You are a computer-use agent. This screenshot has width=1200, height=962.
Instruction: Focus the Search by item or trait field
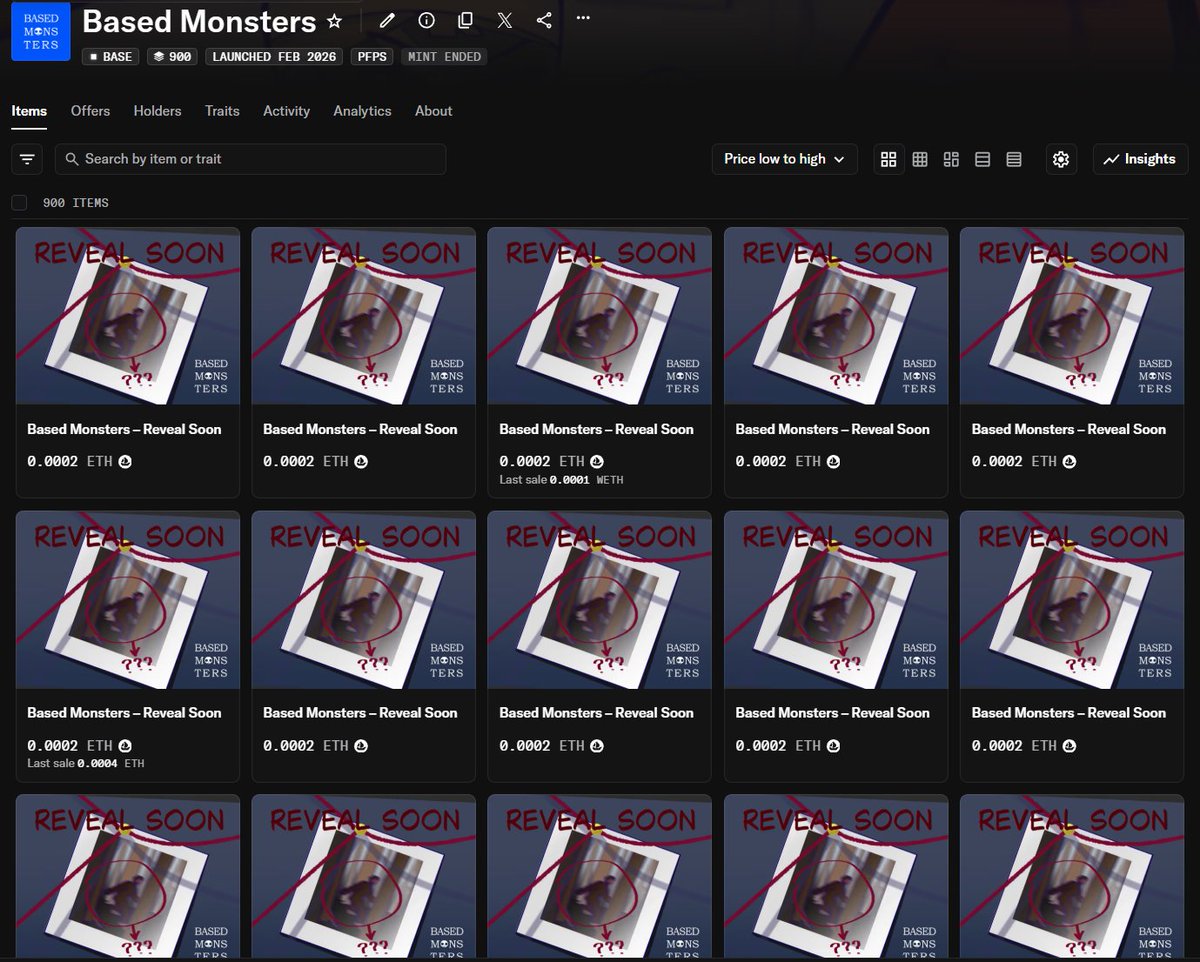click(250, 159)
